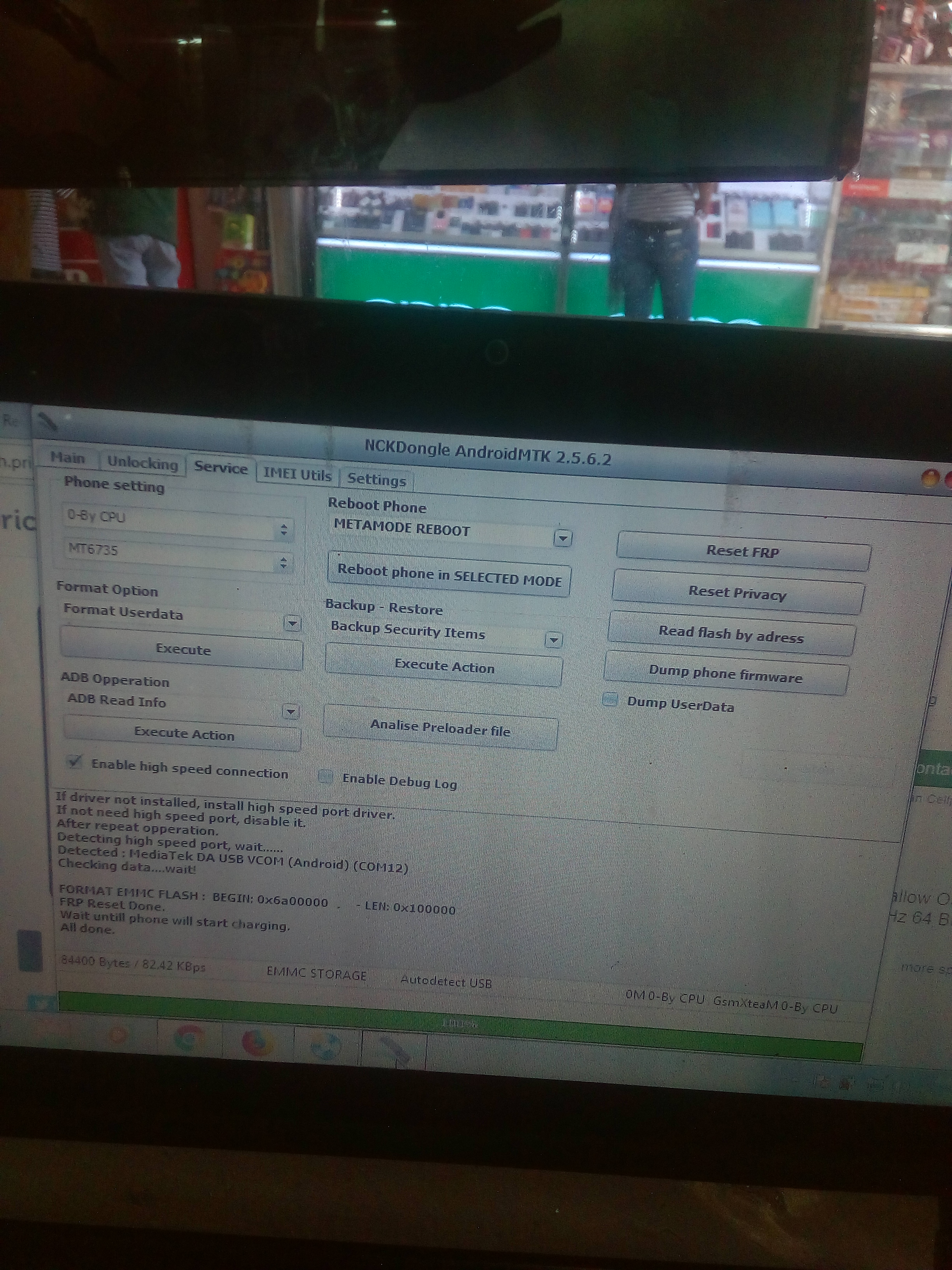The image size is (952, 1270).
Task: Click Execute Action under Backup - Restore
Action: (444, 666)
